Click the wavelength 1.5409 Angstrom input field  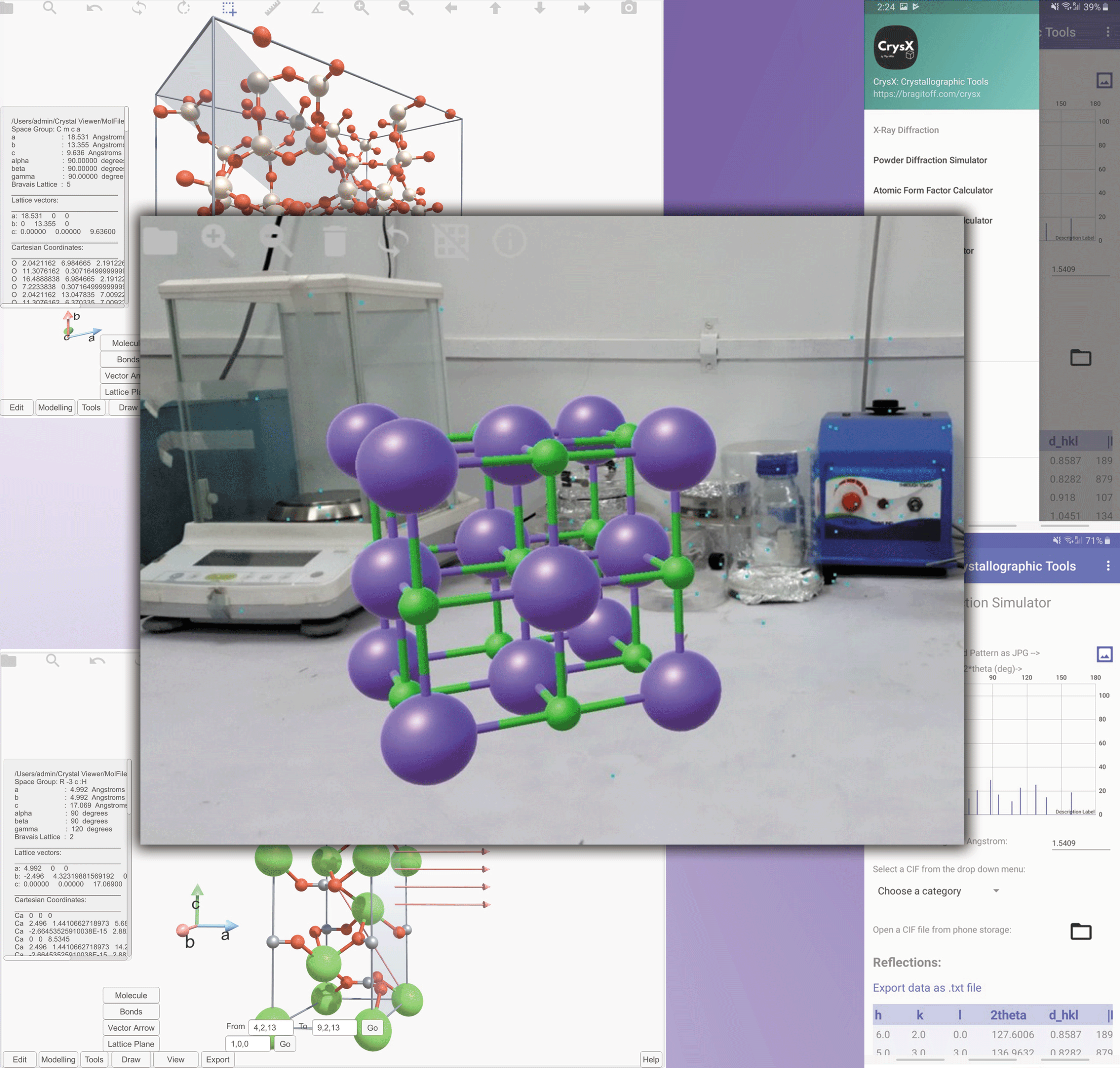(1080, 843)
